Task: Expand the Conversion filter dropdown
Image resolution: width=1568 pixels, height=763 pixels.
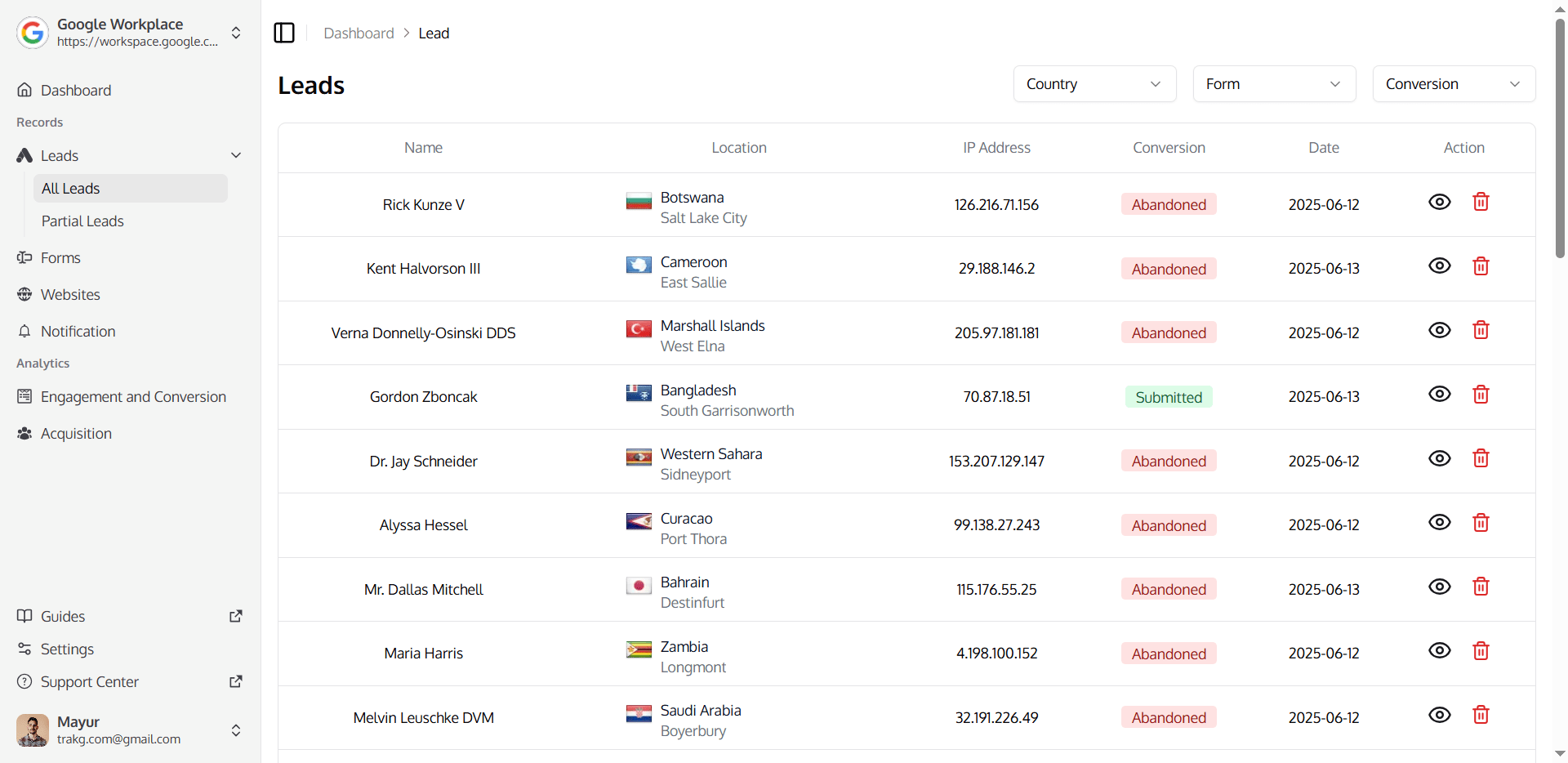Action: click(1453, 84)
